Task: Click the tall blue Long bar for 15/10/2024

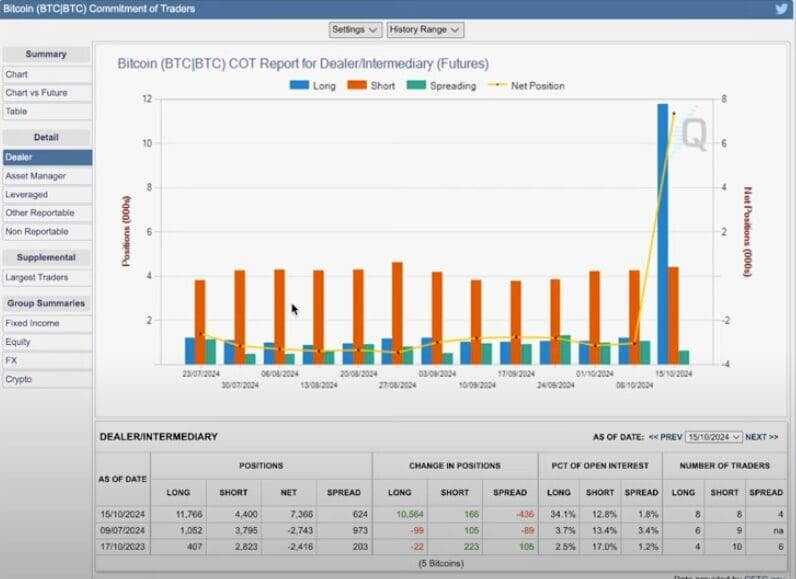Action: pos(662,234)
